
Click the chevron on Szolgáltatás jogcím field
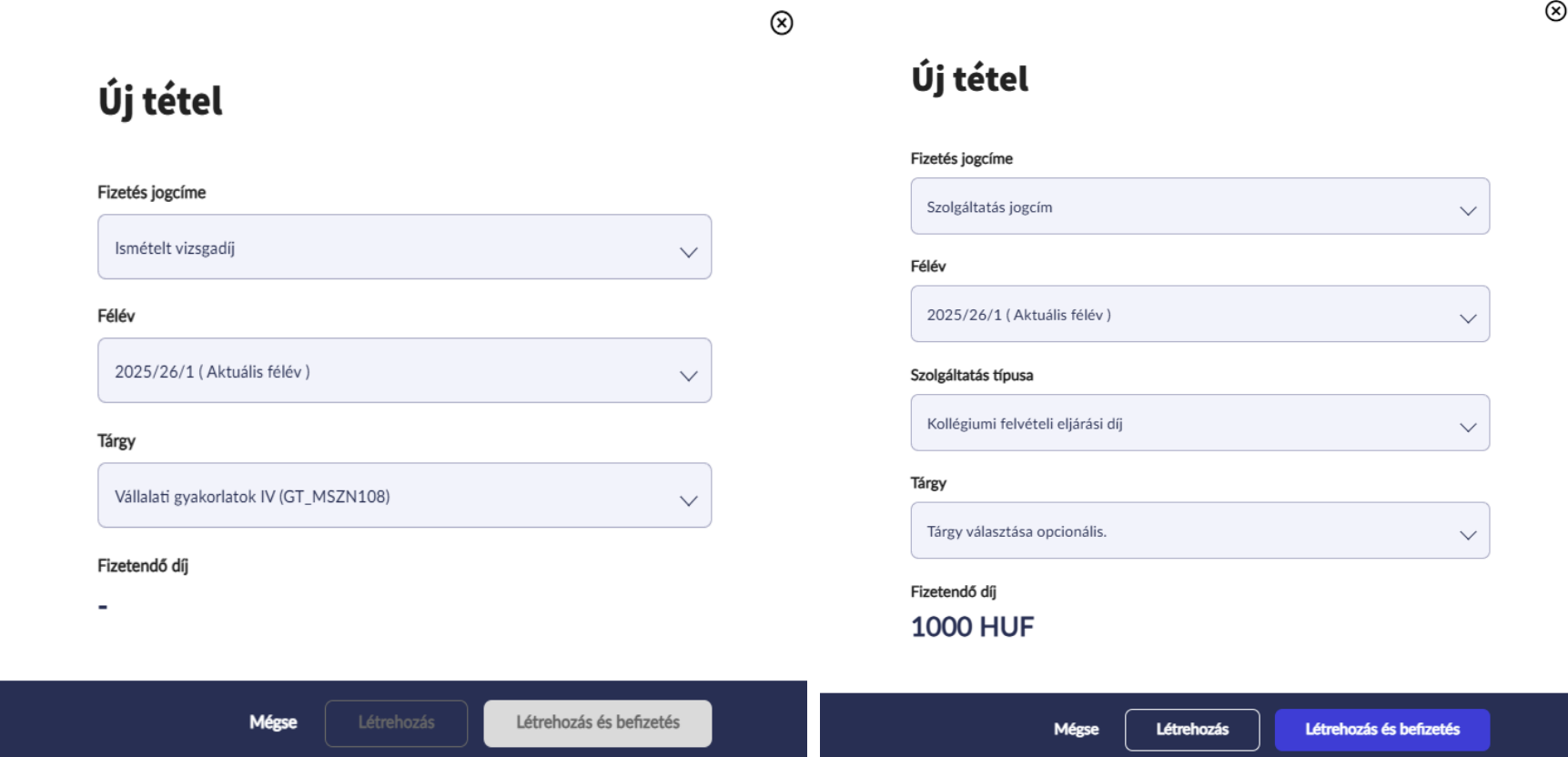click(x=1467, y=210)
